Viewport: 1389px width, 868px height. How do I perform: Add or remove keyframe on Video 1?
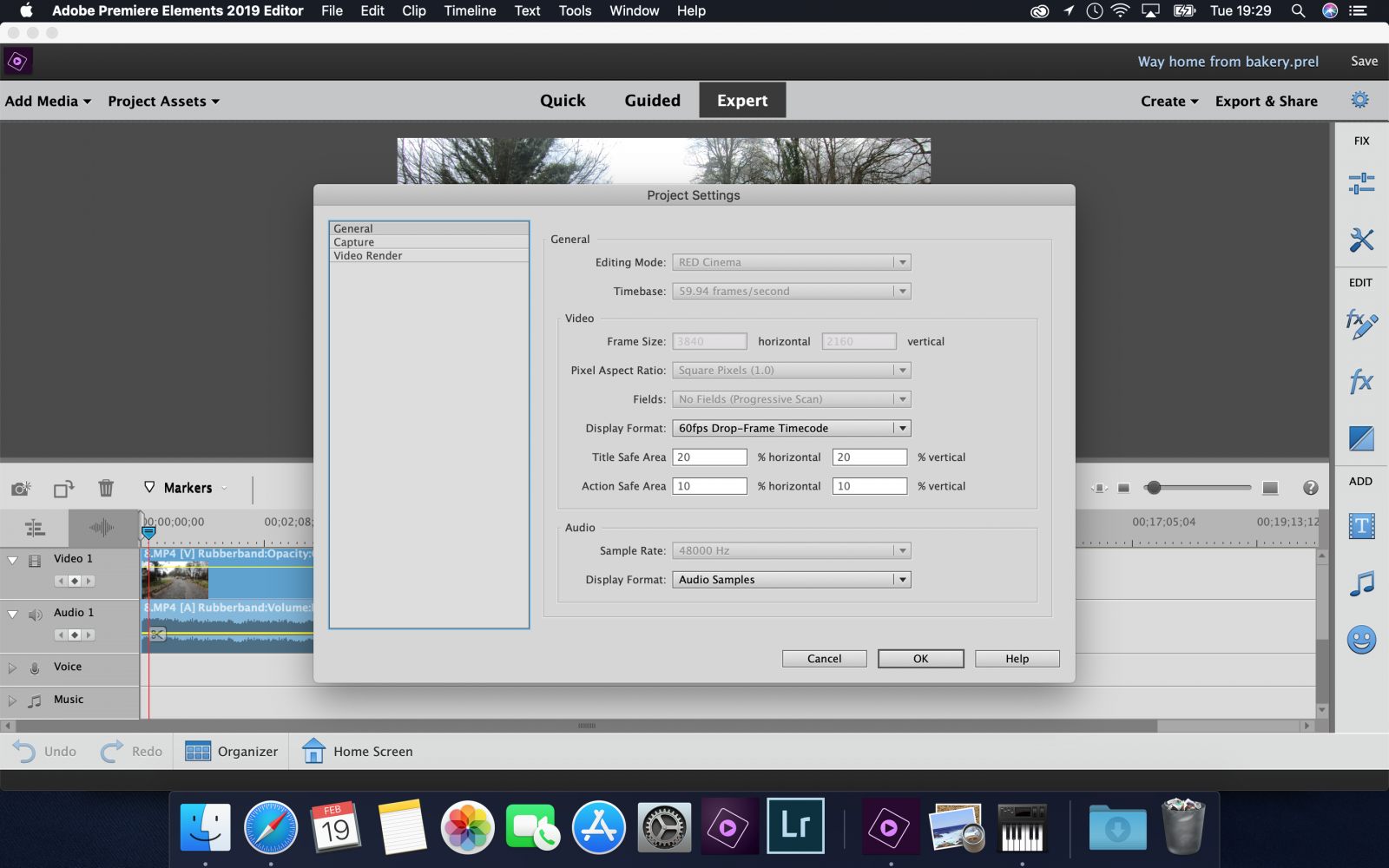tap(75, 581)
